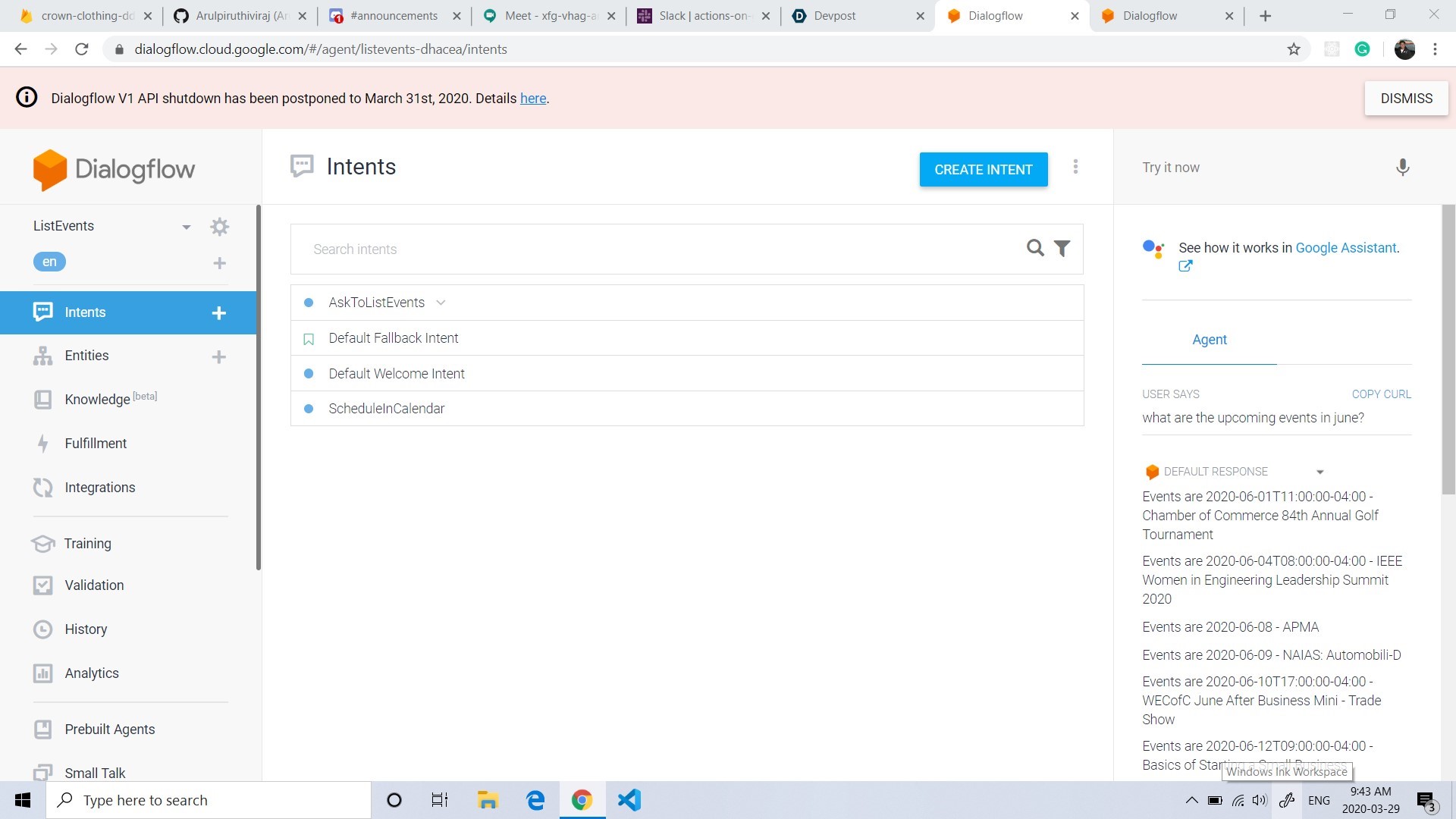Click the Create Intent button

click(983, 170)
